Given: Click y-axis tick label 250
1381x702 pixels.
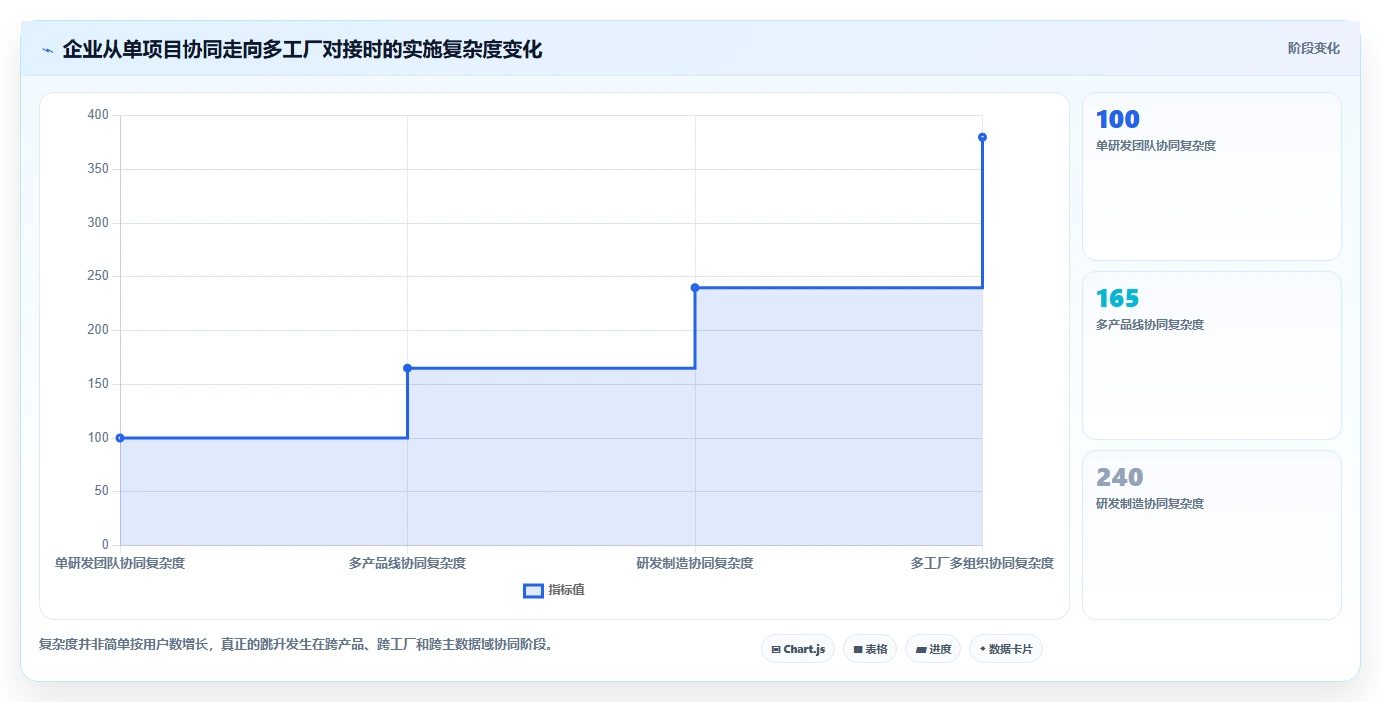Looking at the screenshot, I should pos(98,276).
